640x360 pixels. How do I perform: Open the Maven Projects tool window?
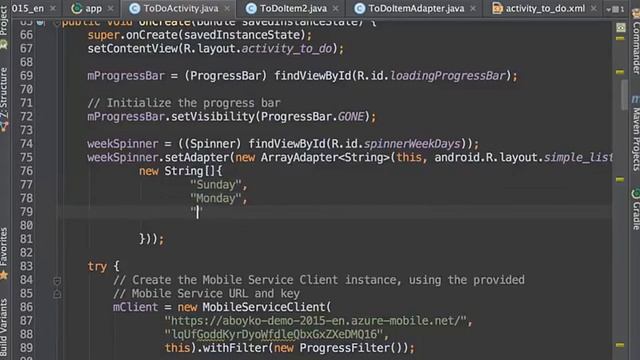pos(636,139)
